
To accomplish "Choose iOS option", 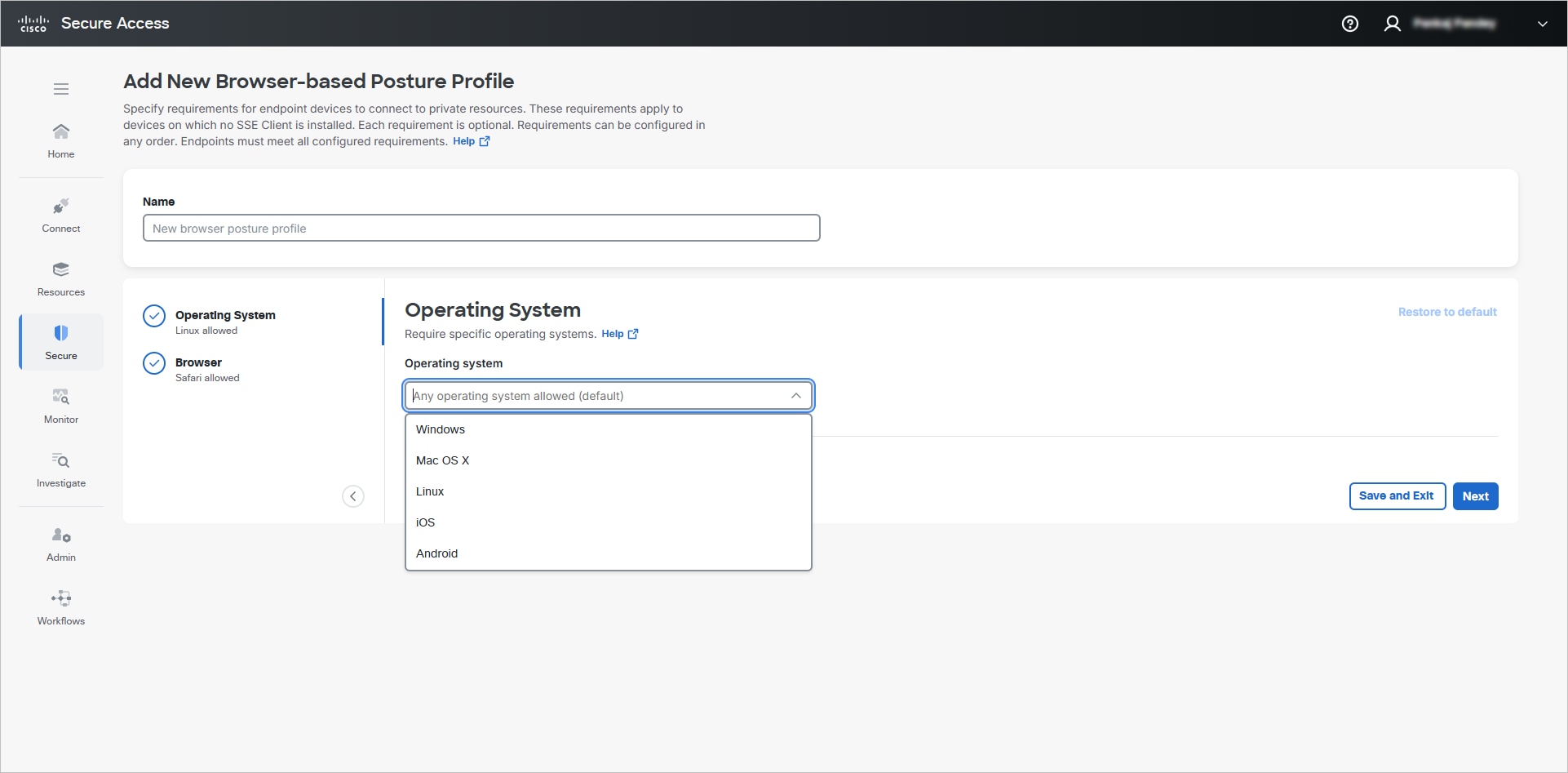I will pos(609,522).
